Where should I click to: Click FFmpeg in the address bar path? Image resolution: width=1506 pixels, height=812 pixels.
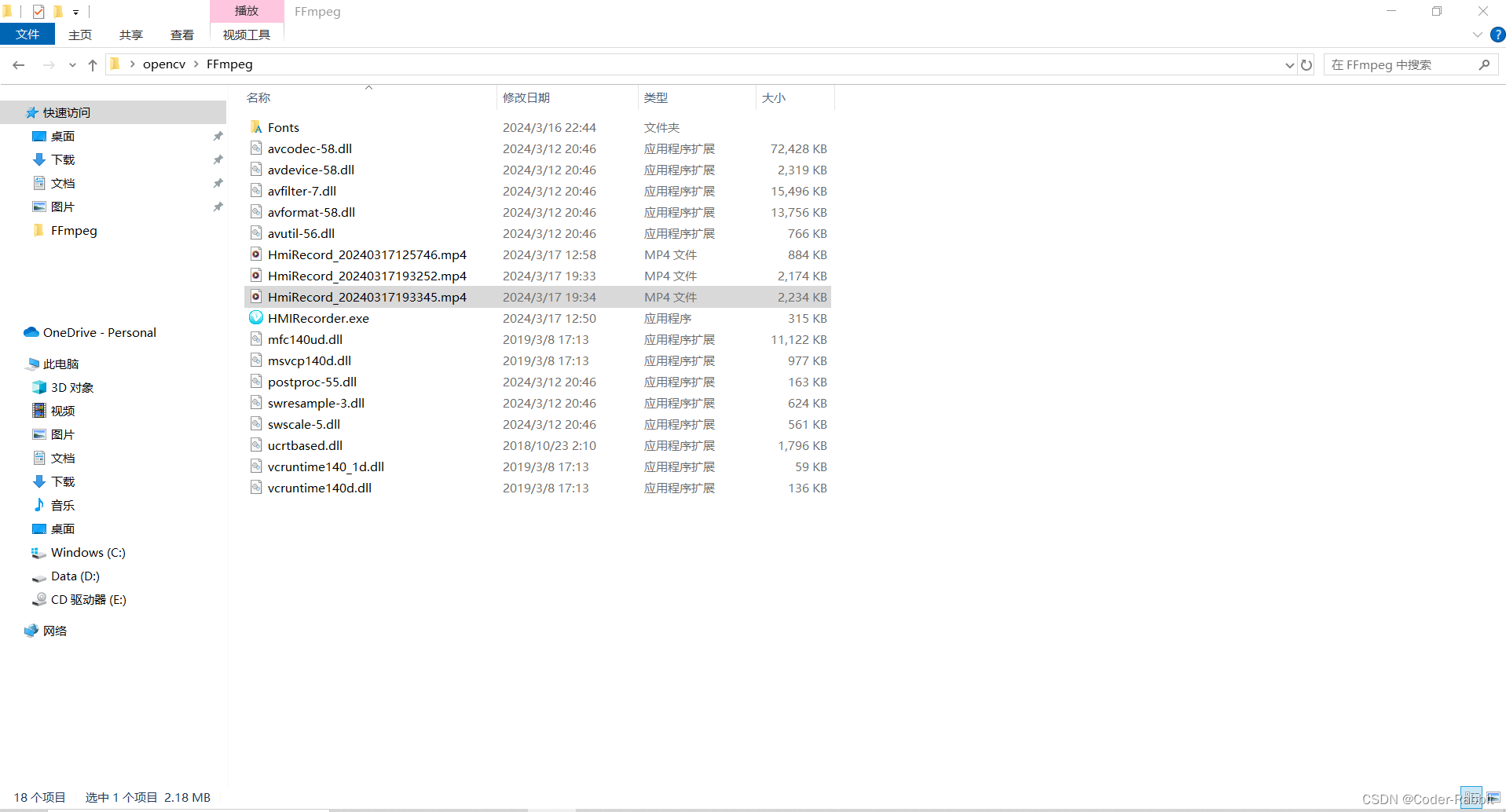(229, 64)
